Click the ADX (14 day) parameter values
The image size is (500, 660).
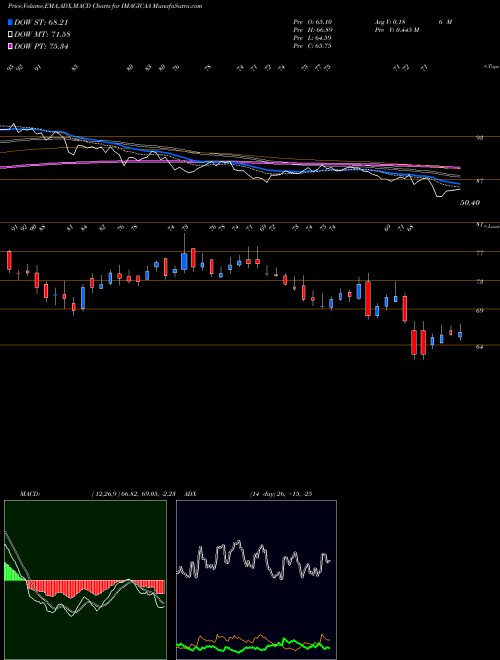click(x=280, y=493)
